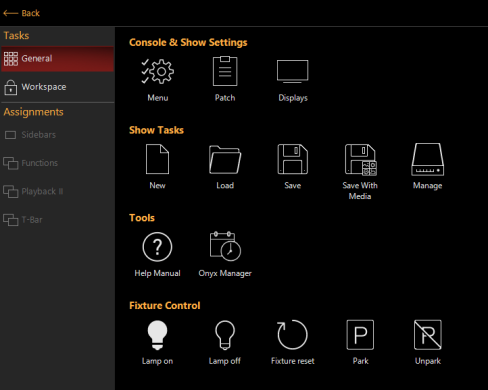Create a New show file
488x390 pixels.
coord(157,159)
